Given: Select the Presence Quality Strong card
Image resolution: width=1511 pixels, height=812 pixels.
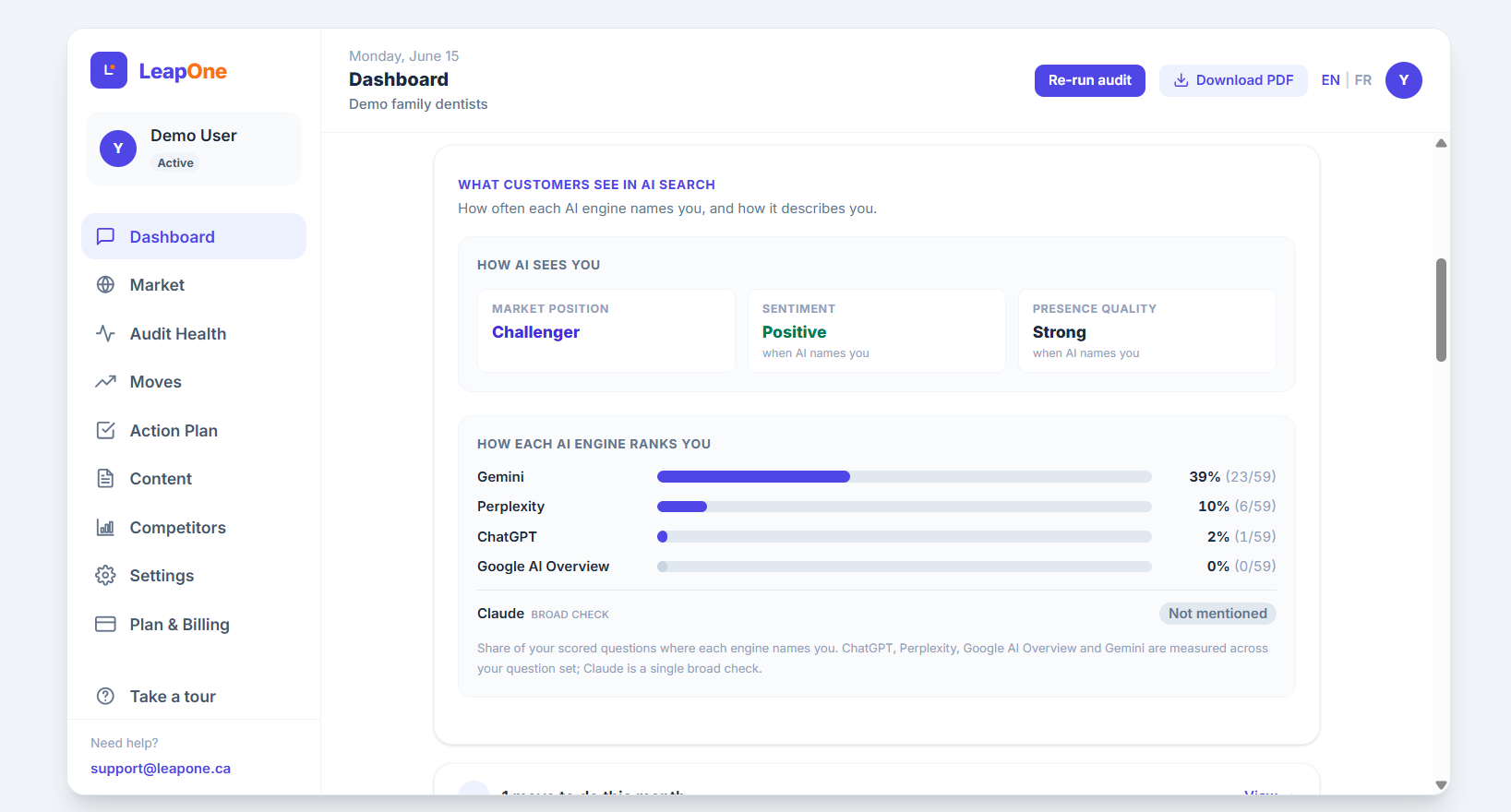Looking at the screenshot, I should click(1147, 331).
